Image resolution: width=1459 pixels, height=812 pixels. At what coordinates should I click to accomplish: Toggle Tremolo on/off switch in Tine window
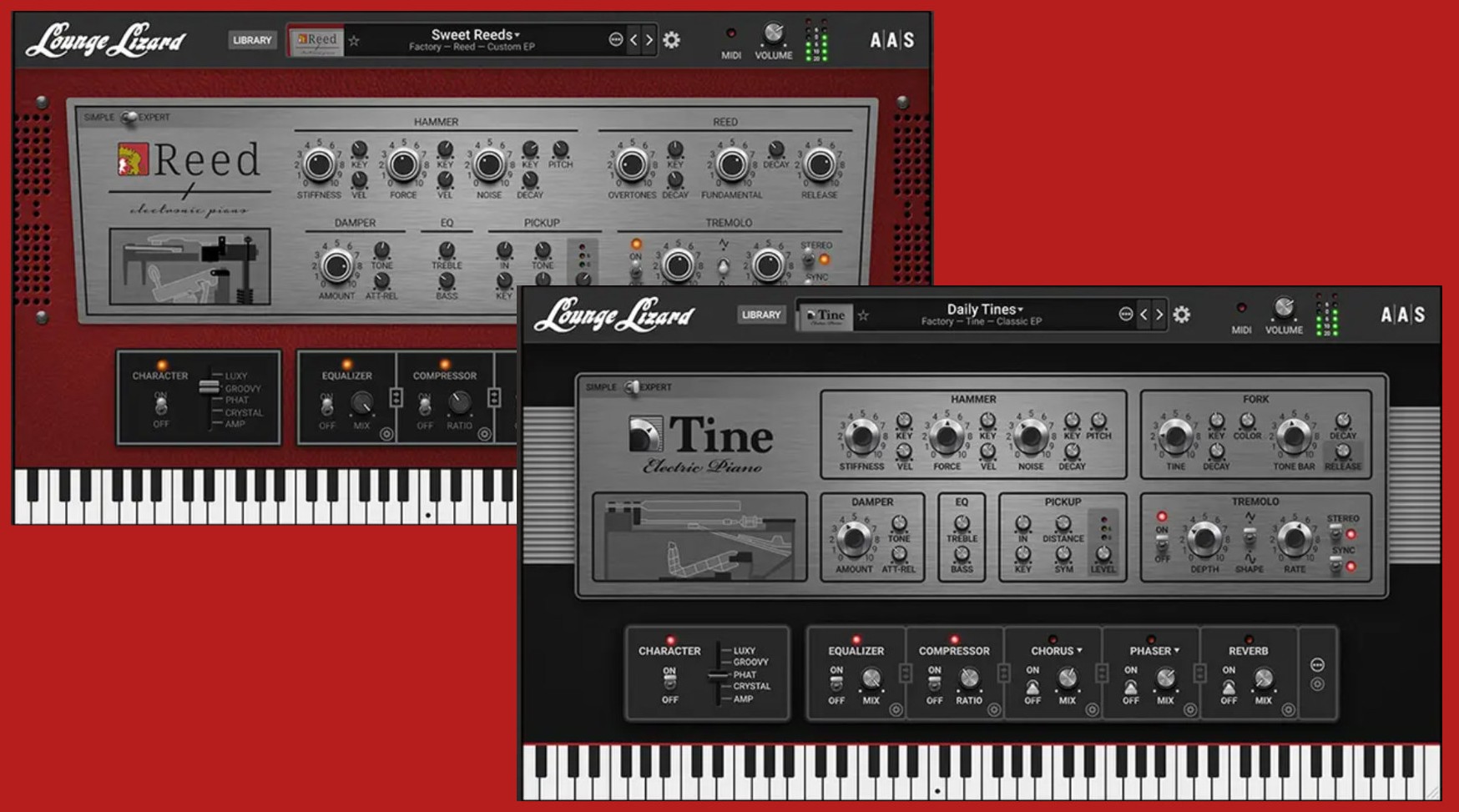(x=1162, y=543)
